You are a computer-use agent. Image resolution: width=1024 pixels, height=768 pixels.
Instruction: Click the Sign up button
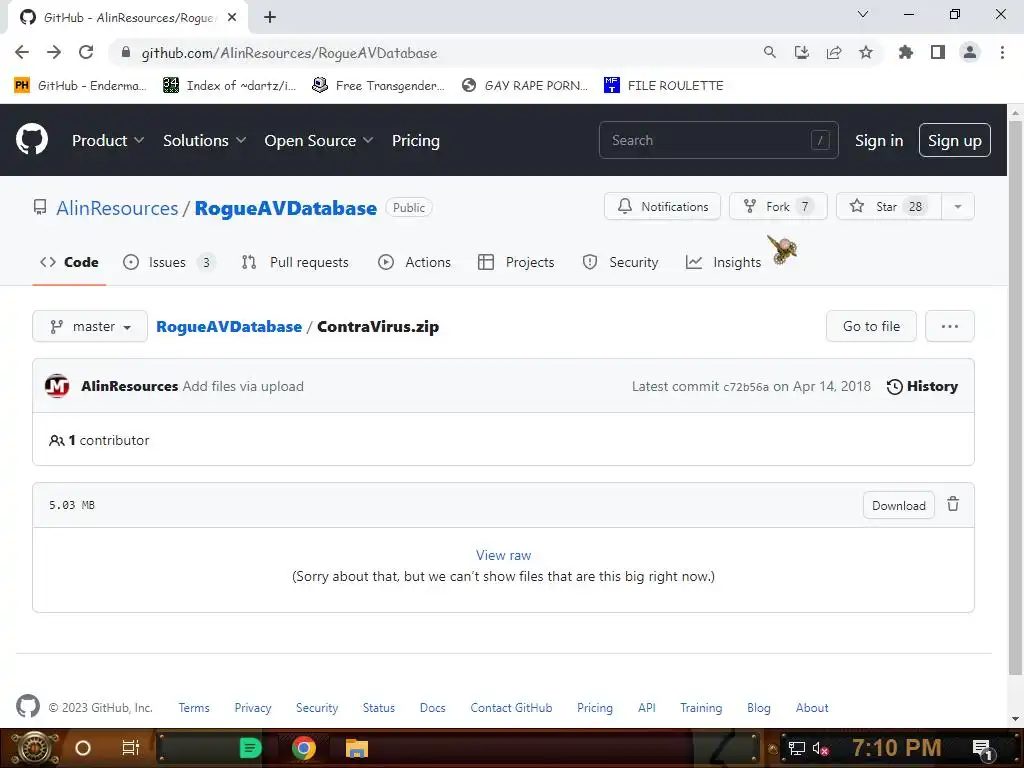coord(955,140)
